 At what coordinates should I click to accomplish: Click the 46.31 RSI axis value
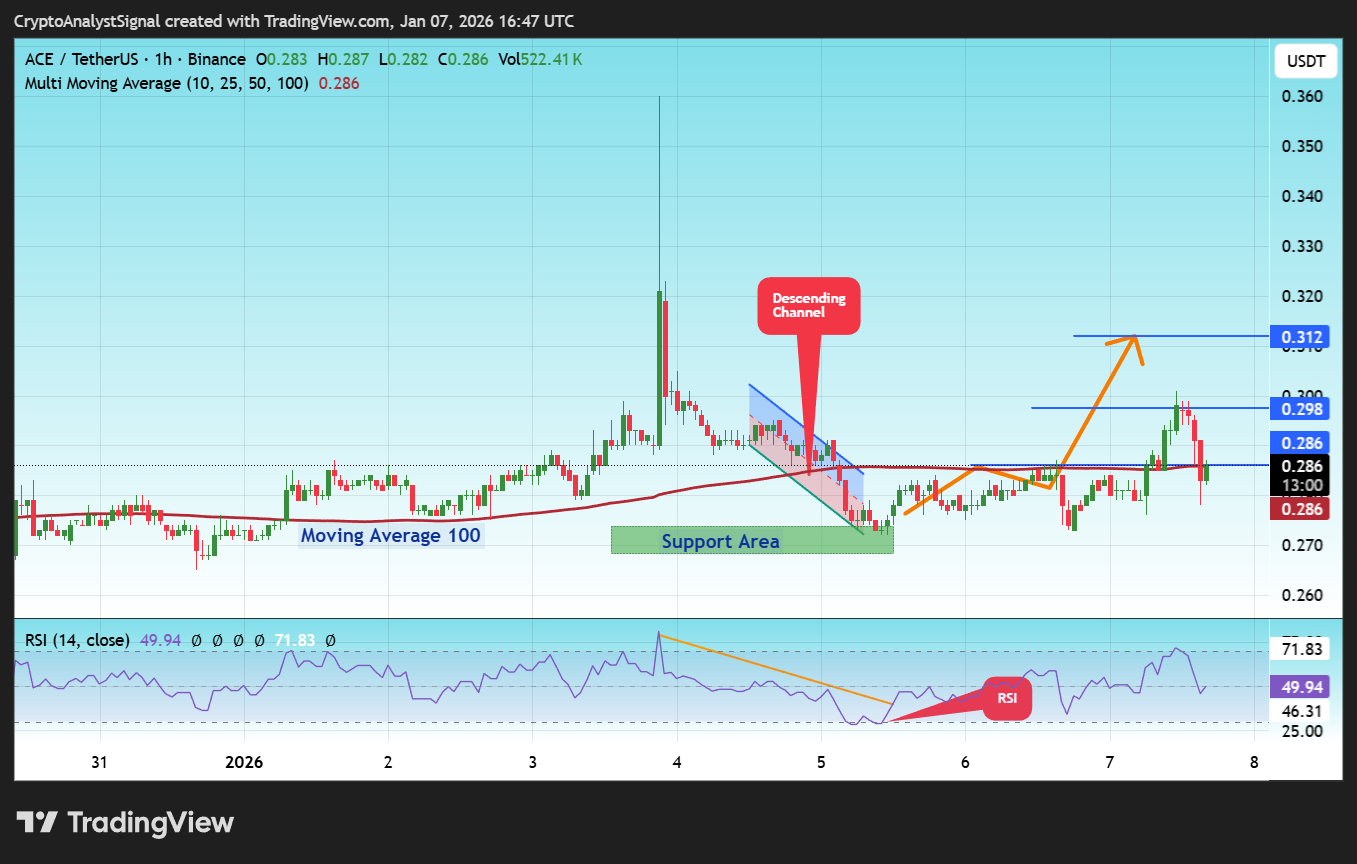[x=1303, y=711]
